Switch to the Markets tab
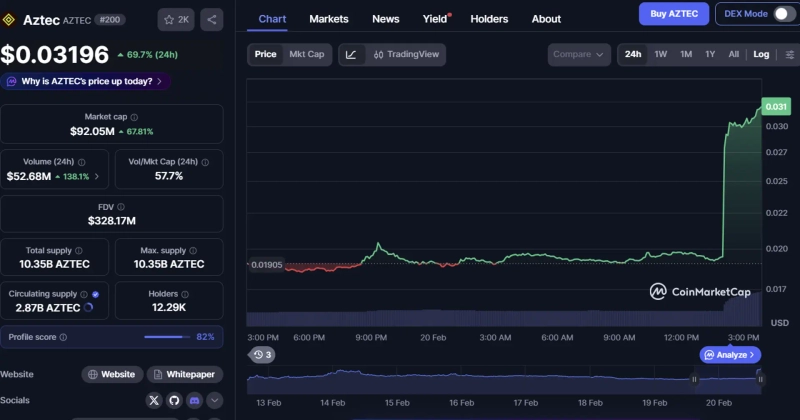 pos(329,19)
